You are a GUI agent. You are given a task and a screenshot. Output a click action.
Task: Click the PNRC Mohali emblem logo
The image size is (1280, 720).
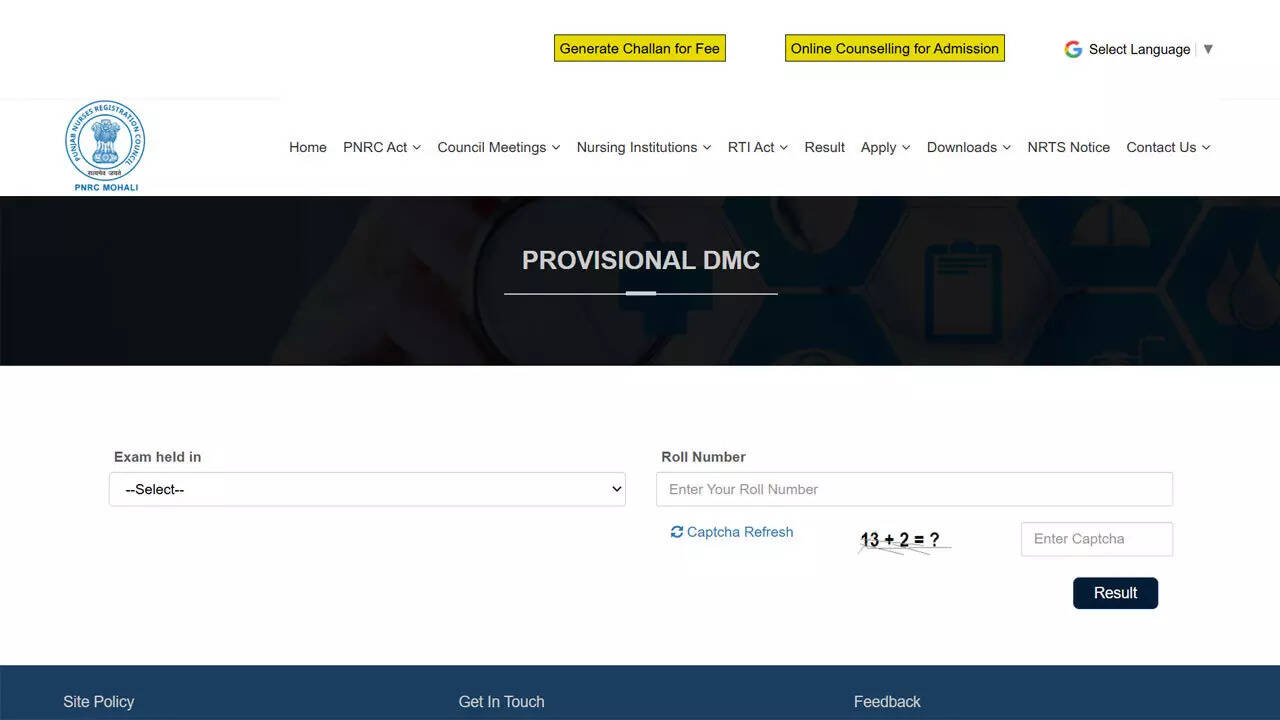coord(105,144)
